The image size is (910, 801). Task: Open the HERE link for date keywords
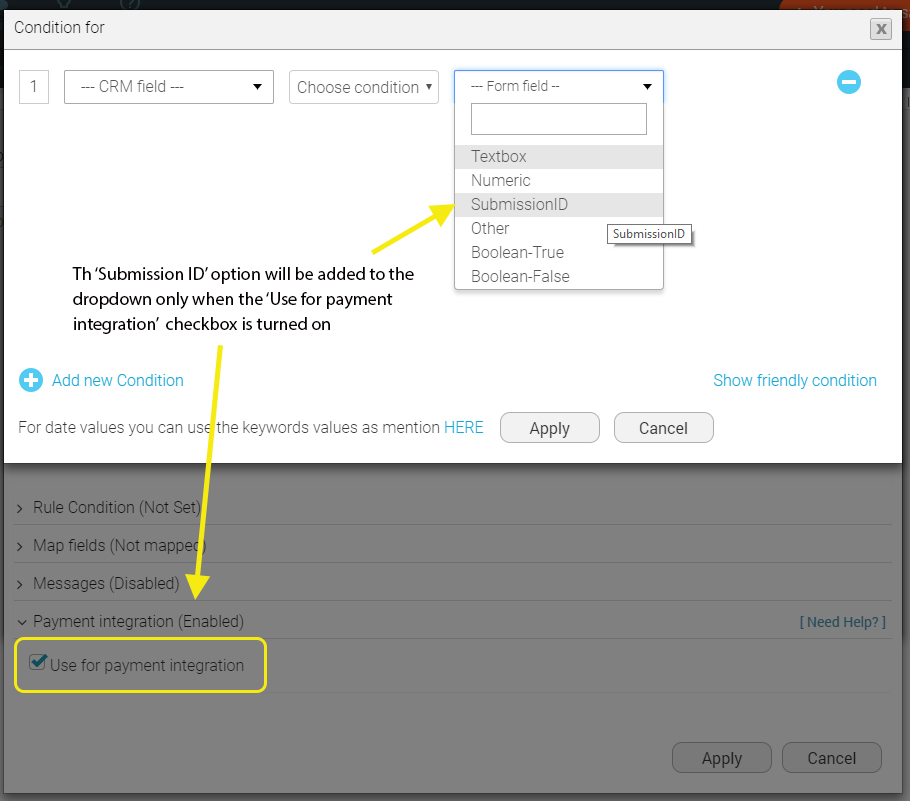point(463,427)
